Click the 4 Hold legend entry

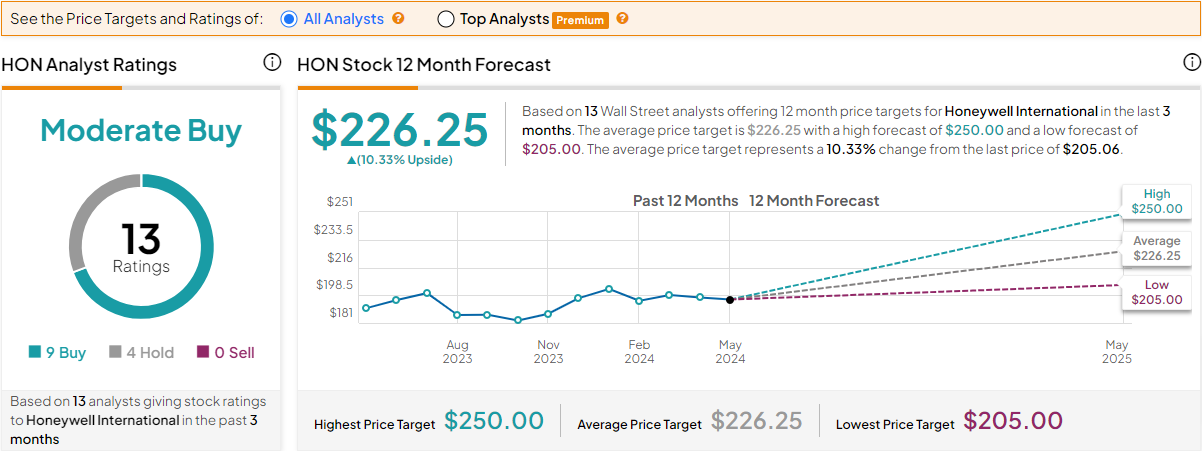[141, 352]
